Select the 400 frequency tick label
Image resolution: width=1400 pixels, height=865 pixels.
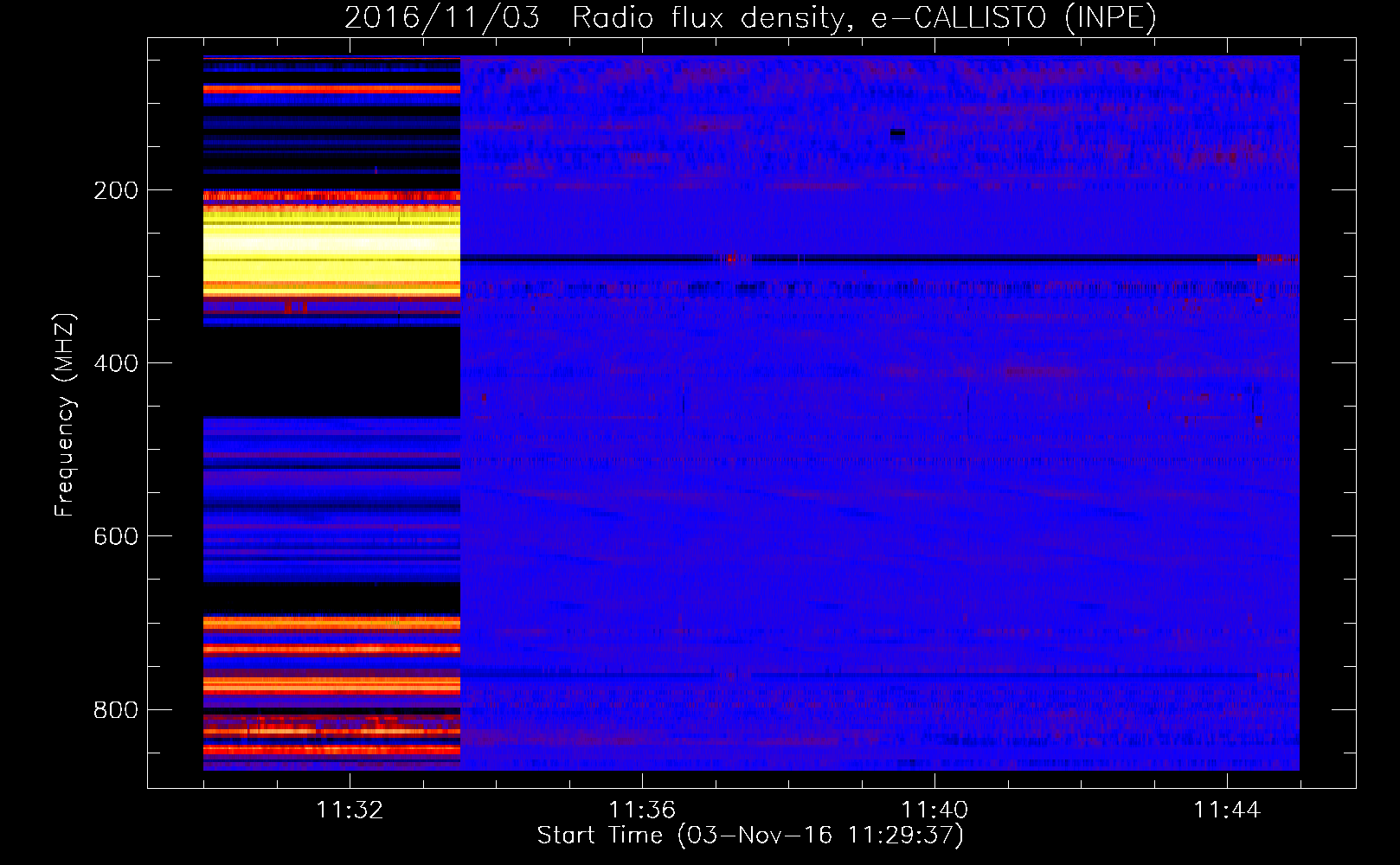pos(116,363)
